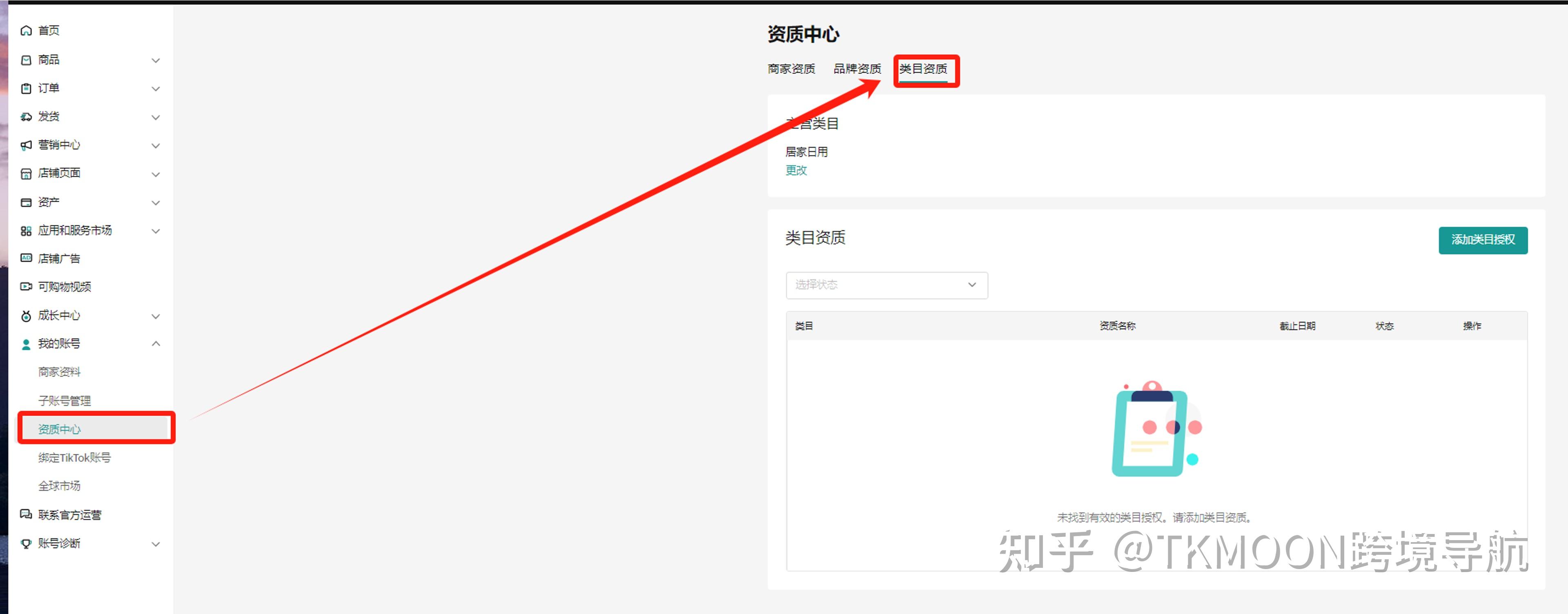Collapse the 我的账号 section chevron
This screenshot has height=614, width=1568.
[156, 344]
